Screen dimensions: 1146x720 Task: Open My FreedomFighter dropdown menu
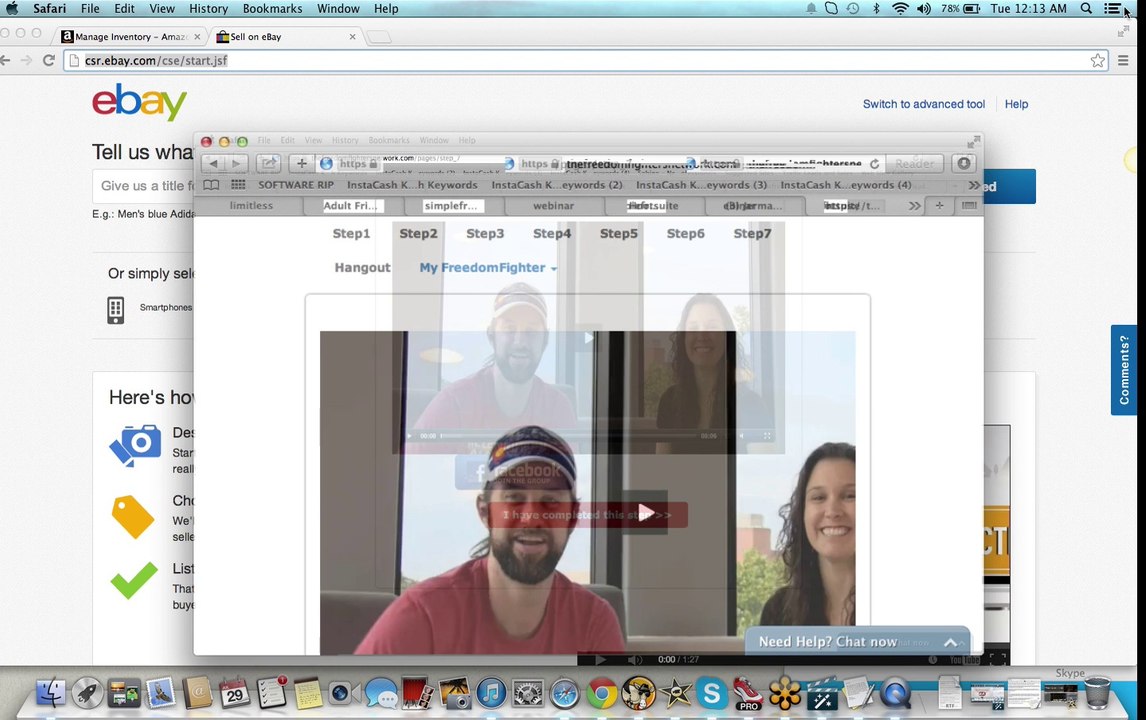(x=487, y=268)
